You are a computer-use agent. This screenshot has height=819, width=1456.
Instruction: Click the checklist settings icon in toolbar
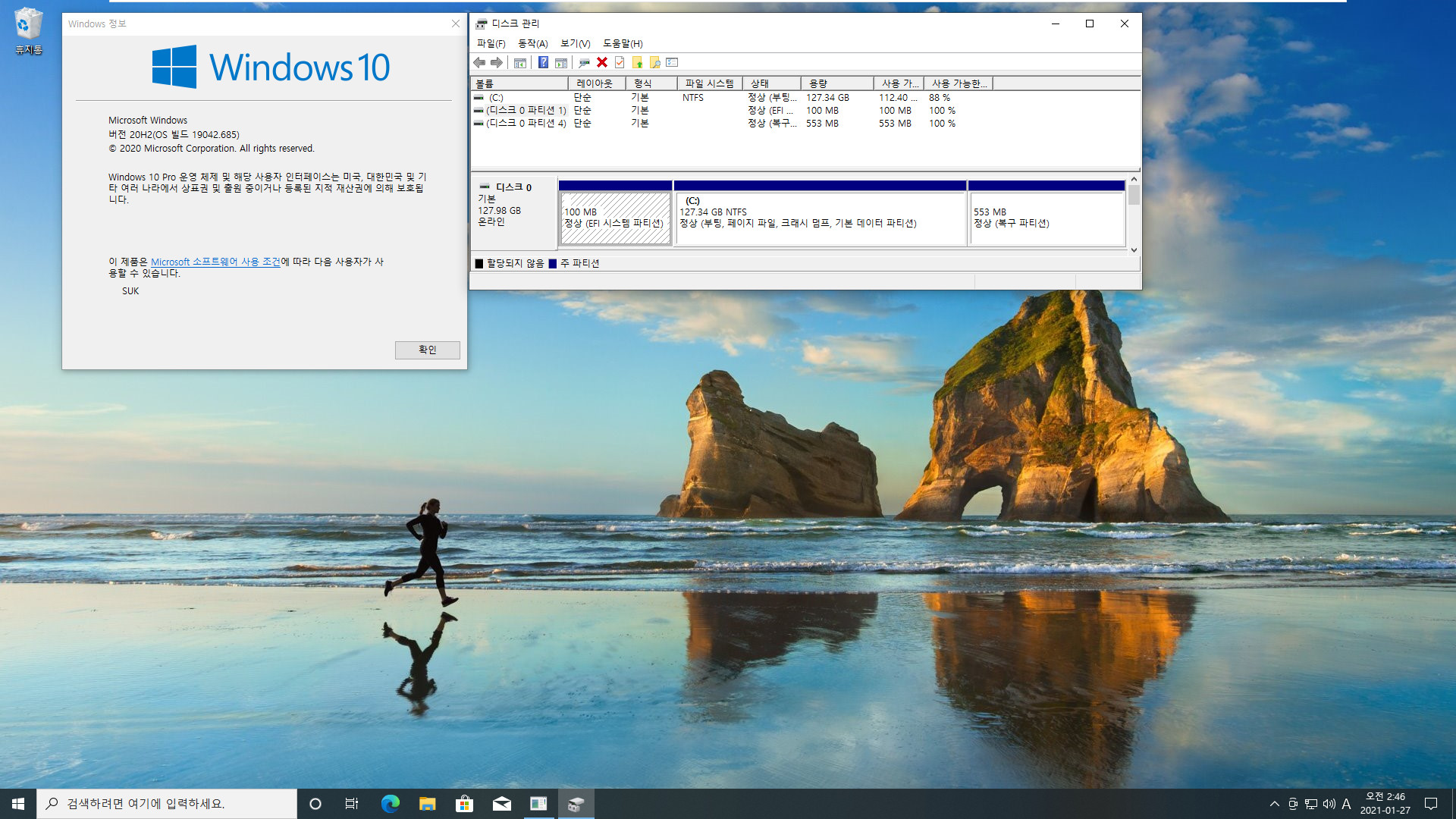672,63
